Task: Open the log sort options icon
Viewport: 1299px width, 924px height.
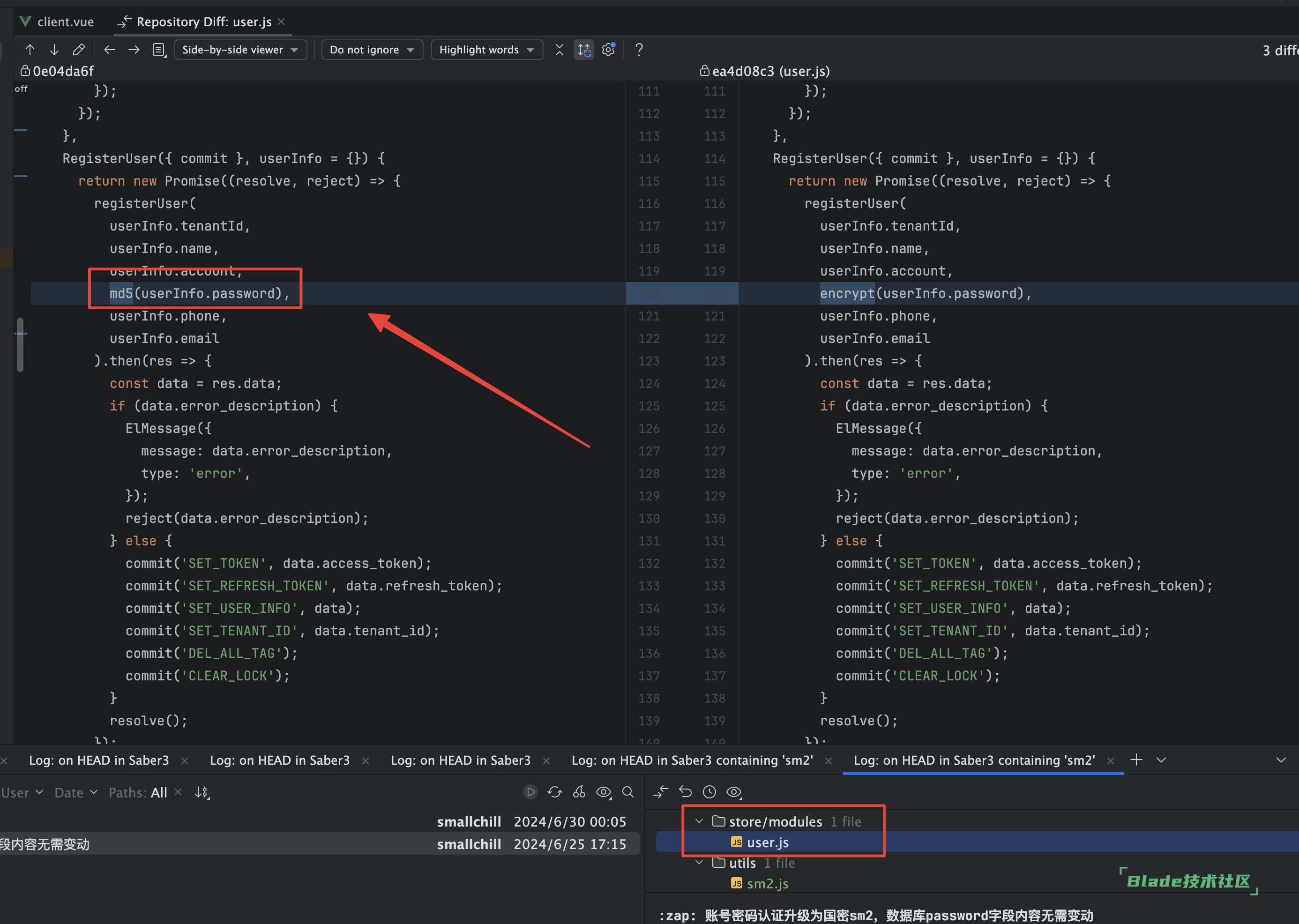Action: 202,793
